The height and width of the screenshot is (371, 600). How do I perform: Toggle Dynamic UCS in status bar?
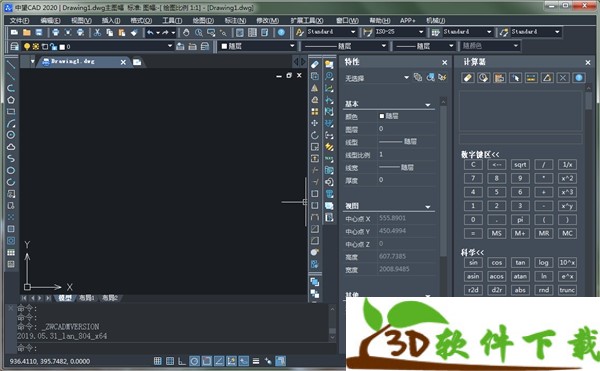coord(231,361)
